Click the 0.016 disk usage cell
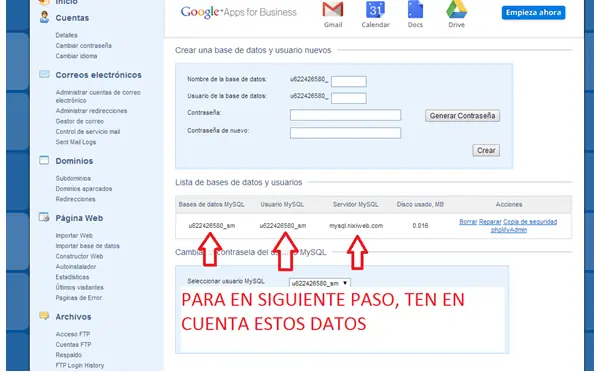 click(420, 226)
